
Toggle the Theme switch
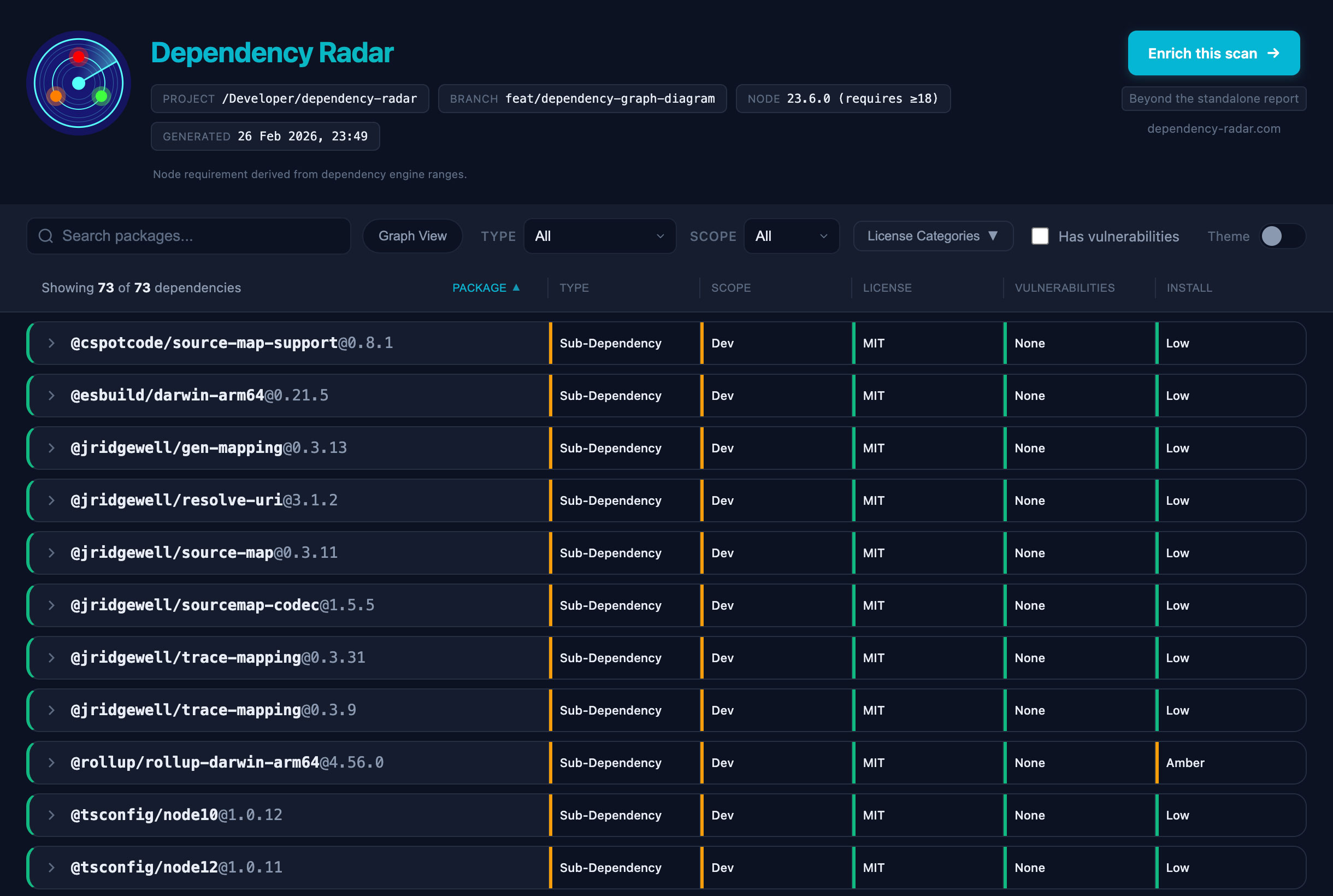1282,236
